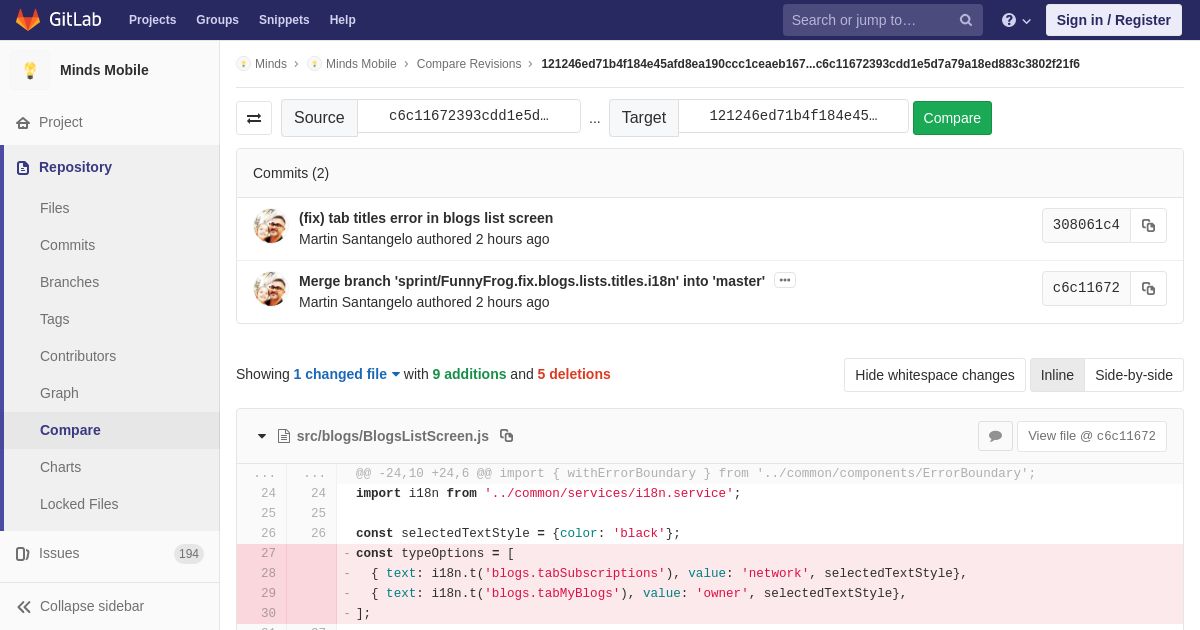Click author avatar of first commit
This screenshot has width=1200, height=630.
click(x=270, y=226)
